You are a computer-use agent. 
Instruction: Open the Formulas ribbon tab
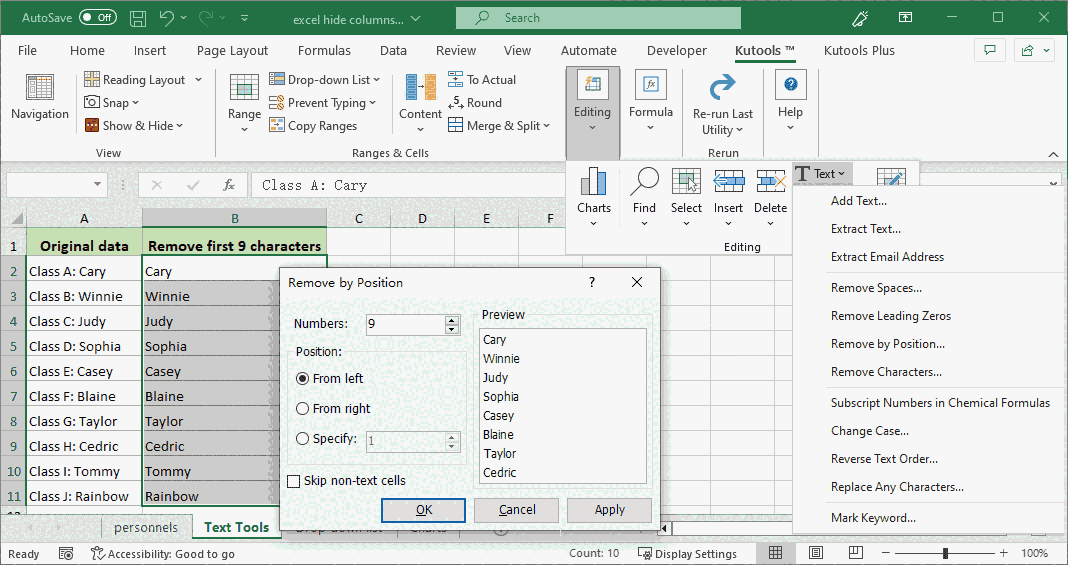(324, 50)
